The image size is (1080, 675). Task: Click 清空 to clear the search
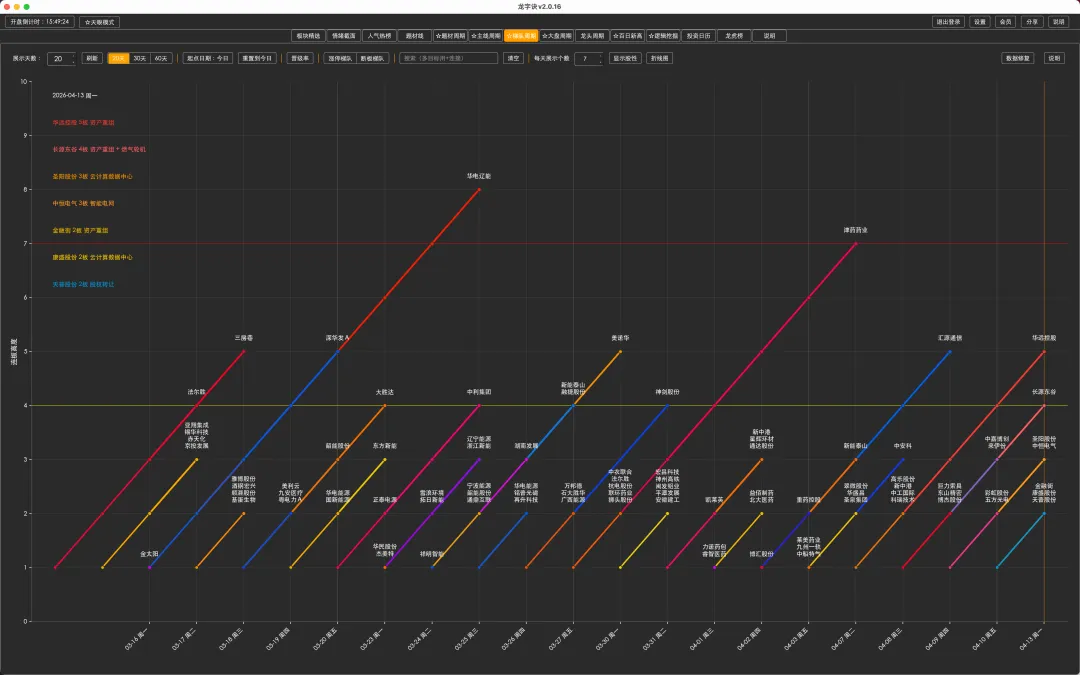[x=514, y=59]
